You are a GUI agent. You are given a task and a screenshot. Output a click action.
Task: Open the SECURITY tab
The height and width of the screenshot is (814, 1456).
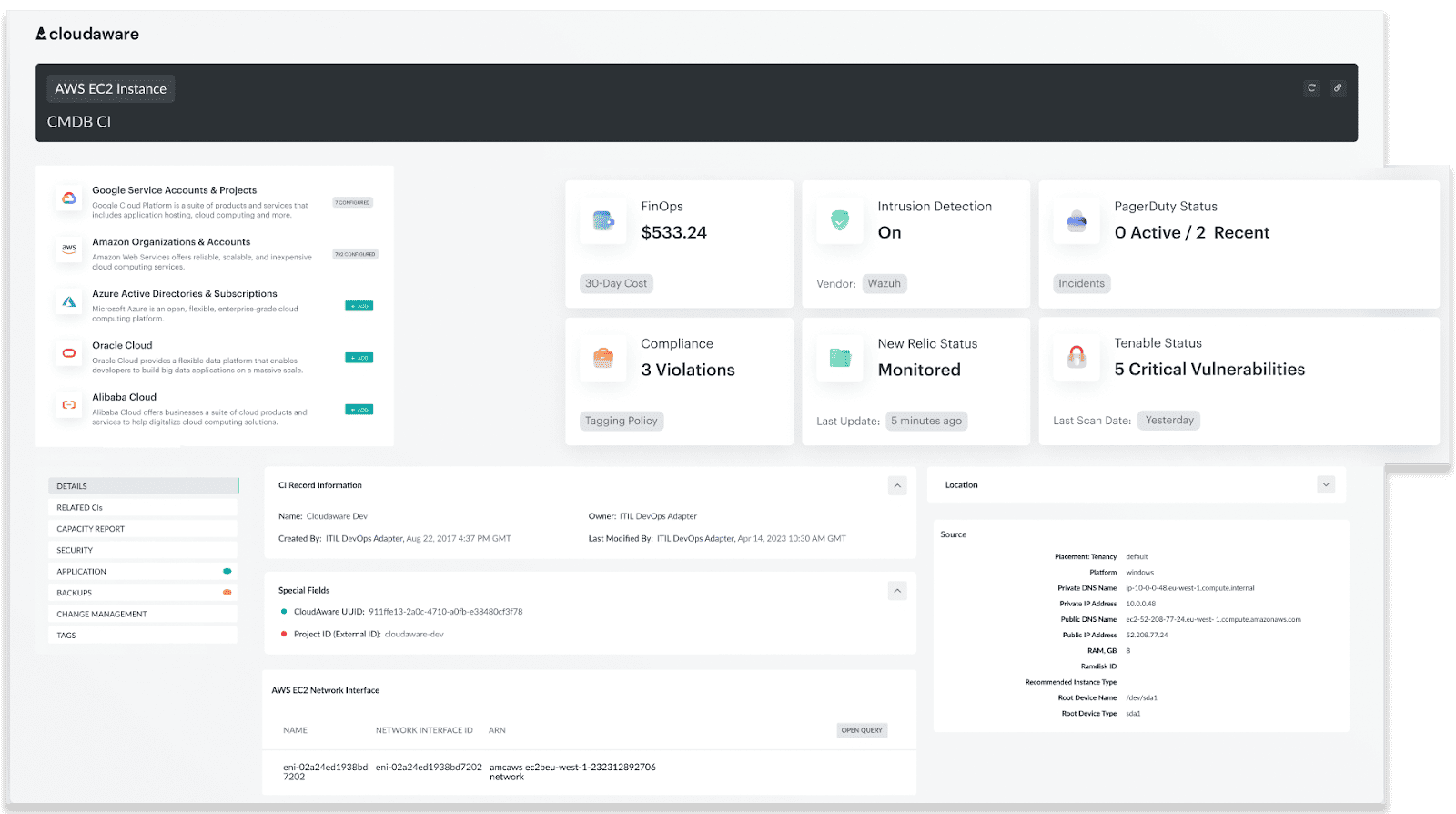143,550
